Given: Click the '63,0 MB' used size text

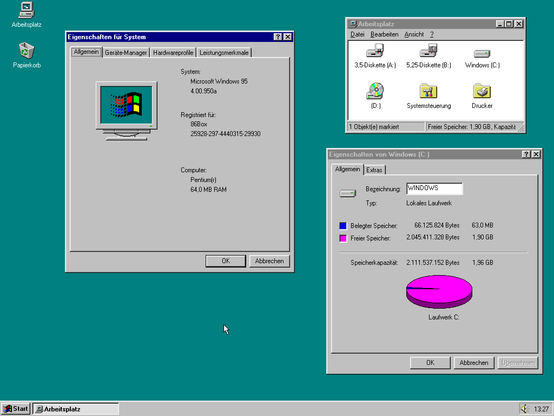Looking at the screenshot, I should click(482, 225).
